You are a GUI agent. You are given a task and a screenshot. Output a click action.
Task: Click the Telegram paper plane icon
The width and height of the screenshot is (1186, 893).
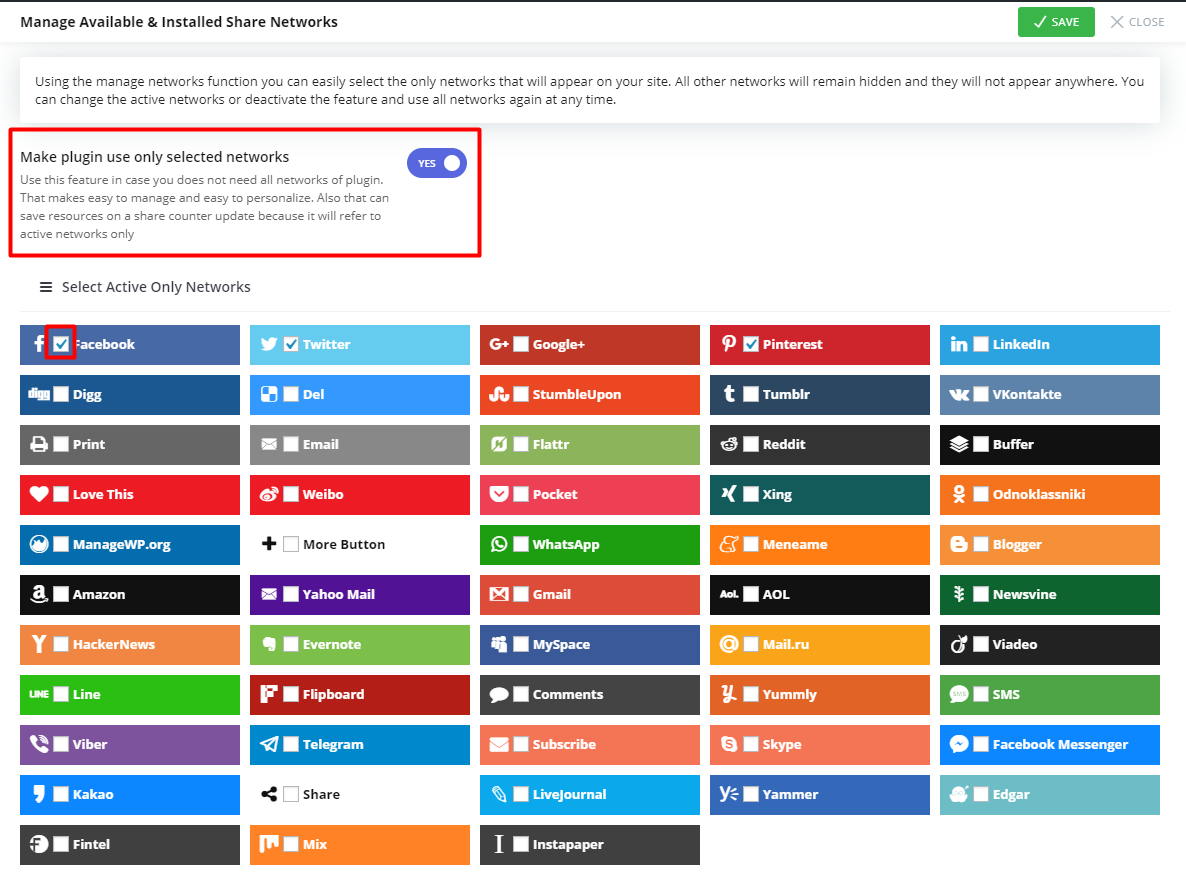(269, 745)
